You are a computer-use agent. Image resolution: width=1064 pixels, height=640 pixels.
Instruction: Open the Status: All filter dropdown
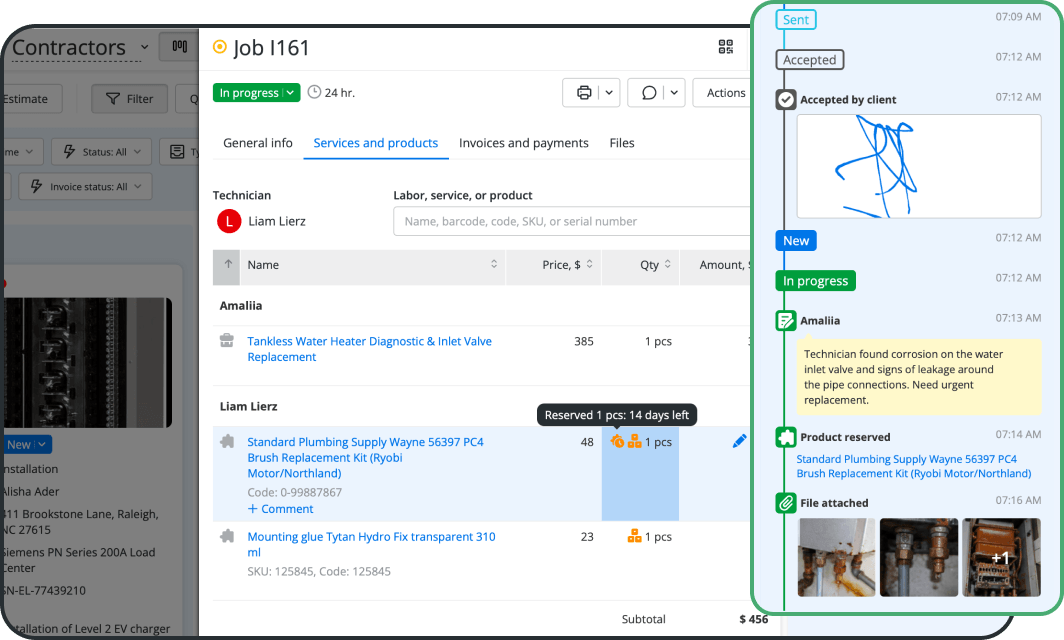click(102, 152)
